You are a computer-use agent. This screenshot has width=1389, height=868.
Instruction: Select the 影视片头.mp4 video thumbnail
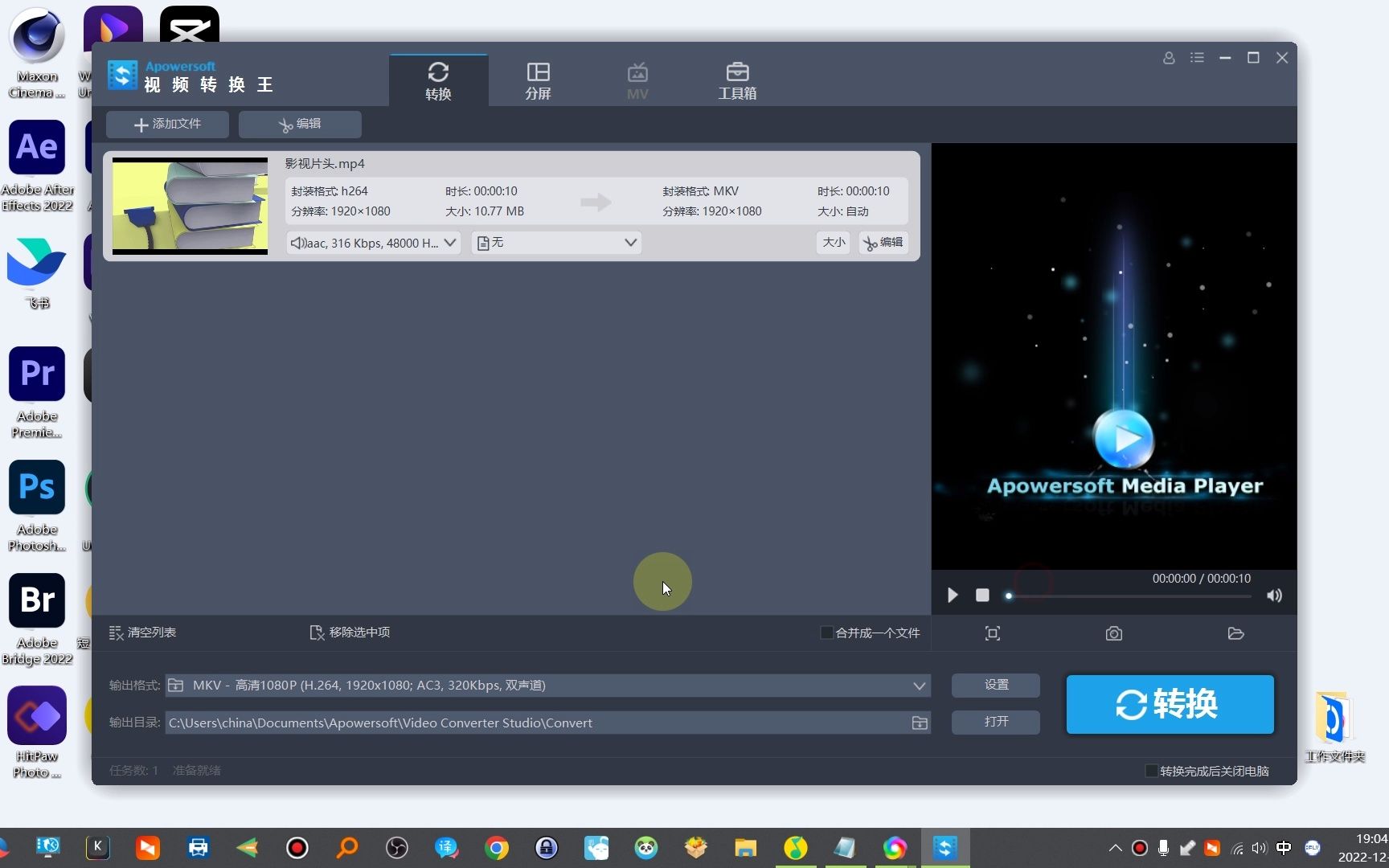[190, 206]
